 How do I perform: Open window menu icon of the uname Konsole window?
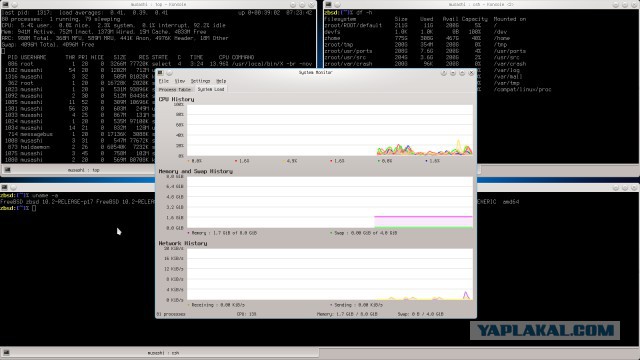4,187
